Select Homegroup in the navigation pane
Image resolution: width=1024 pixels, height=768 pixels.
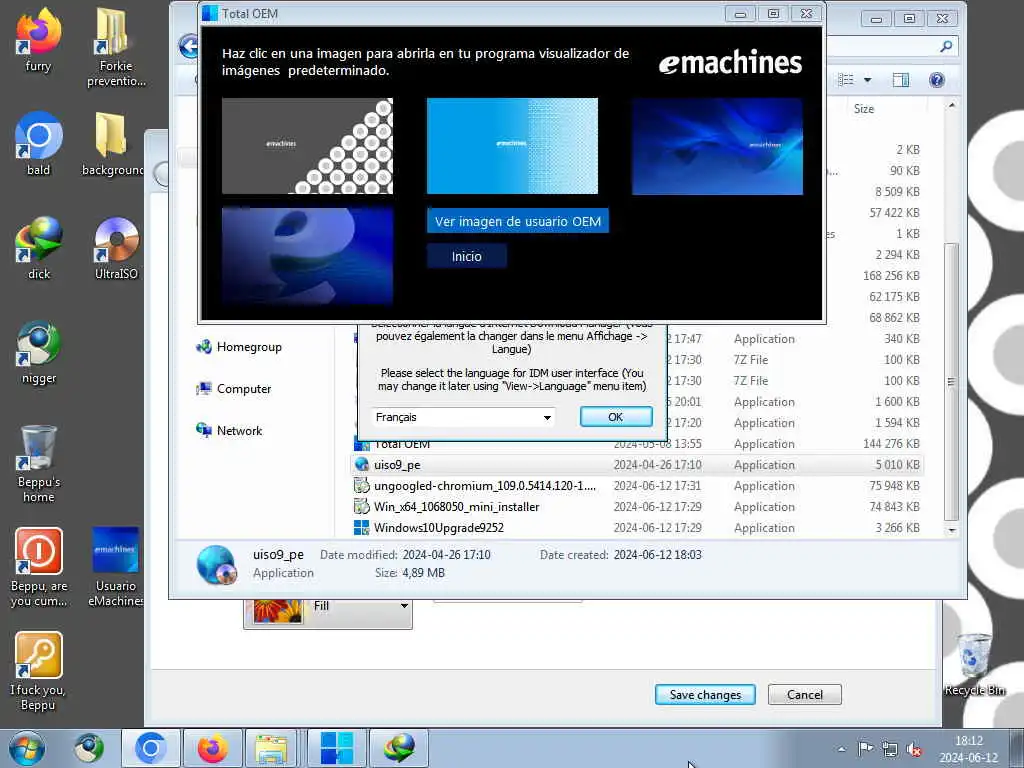click(x=240, y=347)
